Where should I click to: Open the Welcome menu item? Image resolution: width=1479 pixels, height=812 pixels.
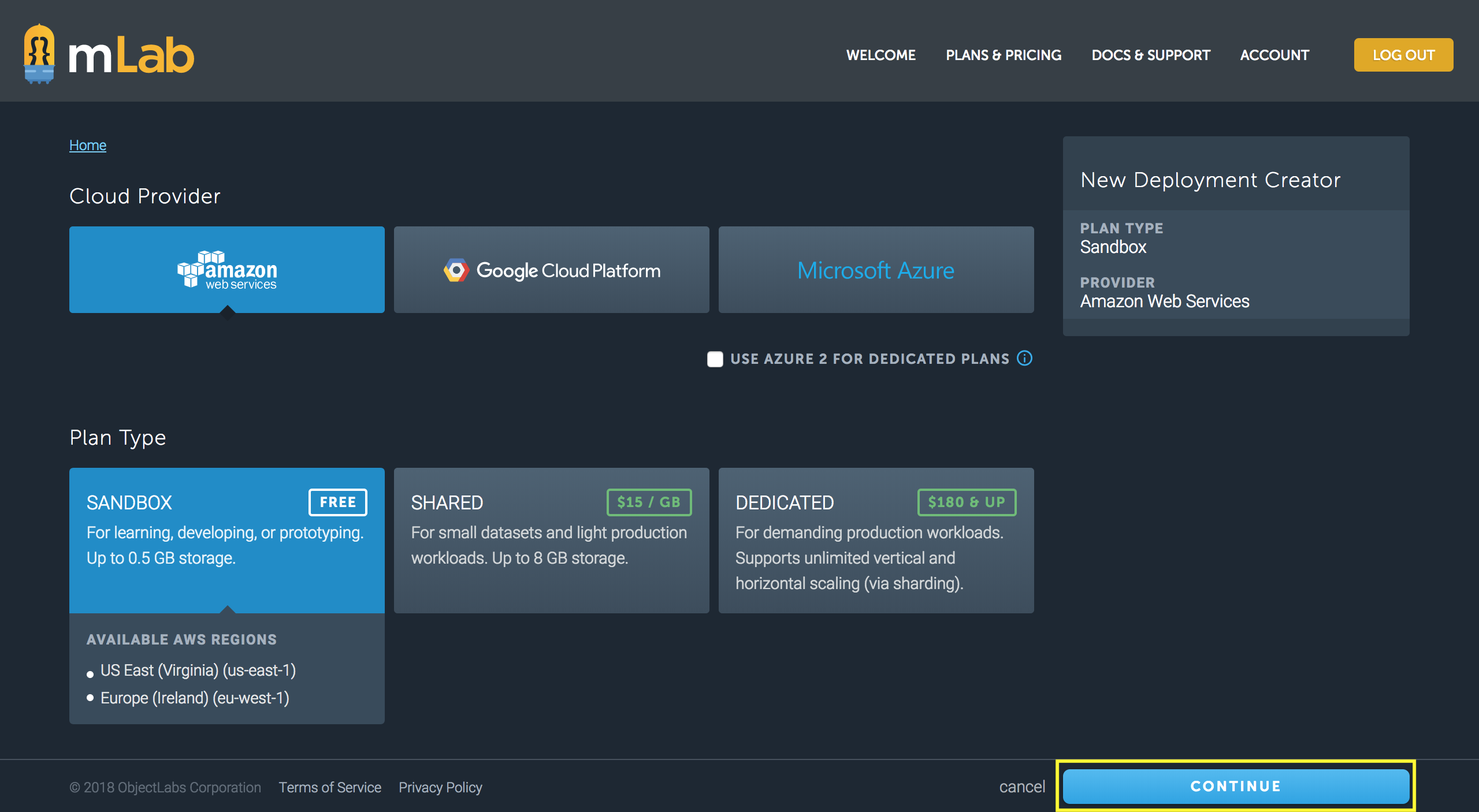[880, 55]
